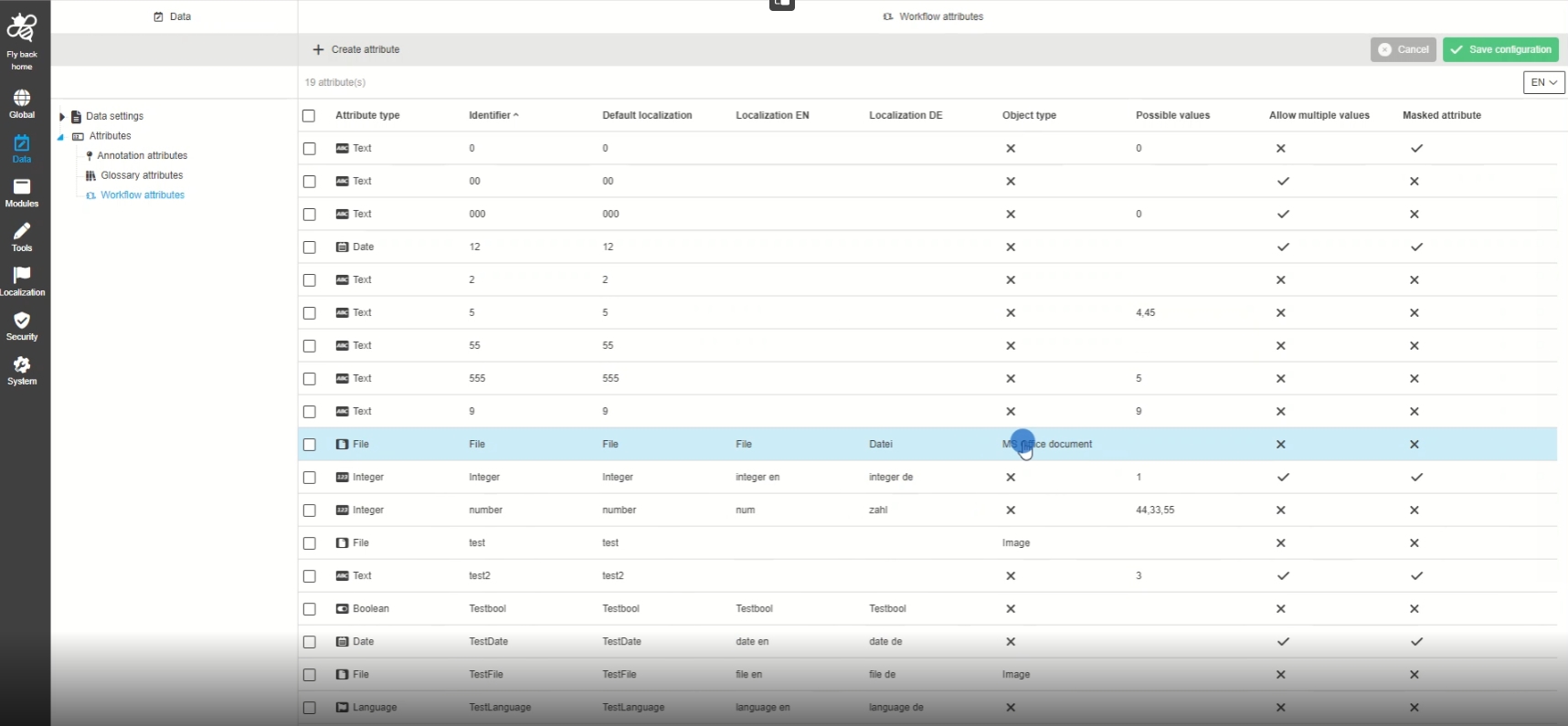This screenshot has height=726, width=1568.
Task: Click the Language type icon in TestLanguage row
Action: tap(343, 707)
